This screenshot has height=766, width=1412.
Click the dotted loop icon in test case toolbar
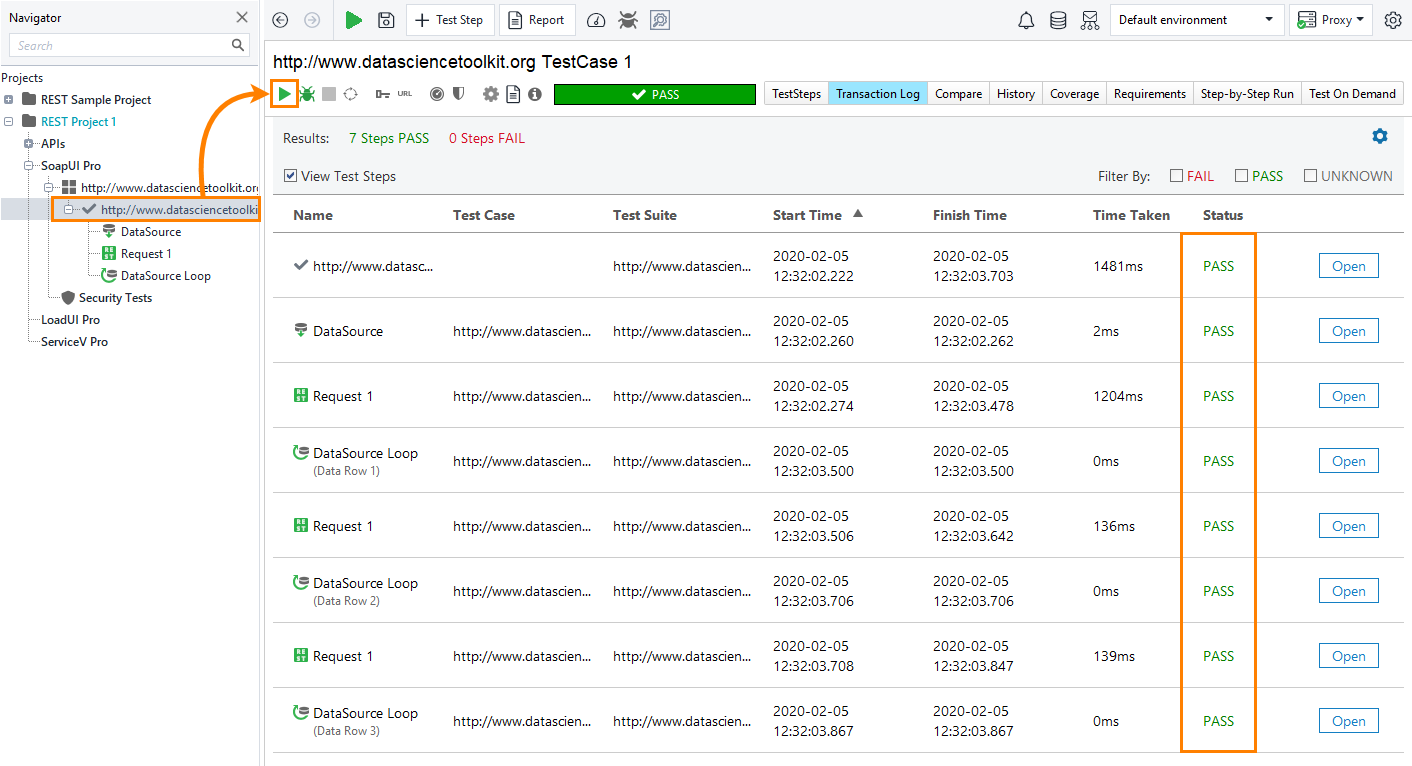tap(350, 94)
